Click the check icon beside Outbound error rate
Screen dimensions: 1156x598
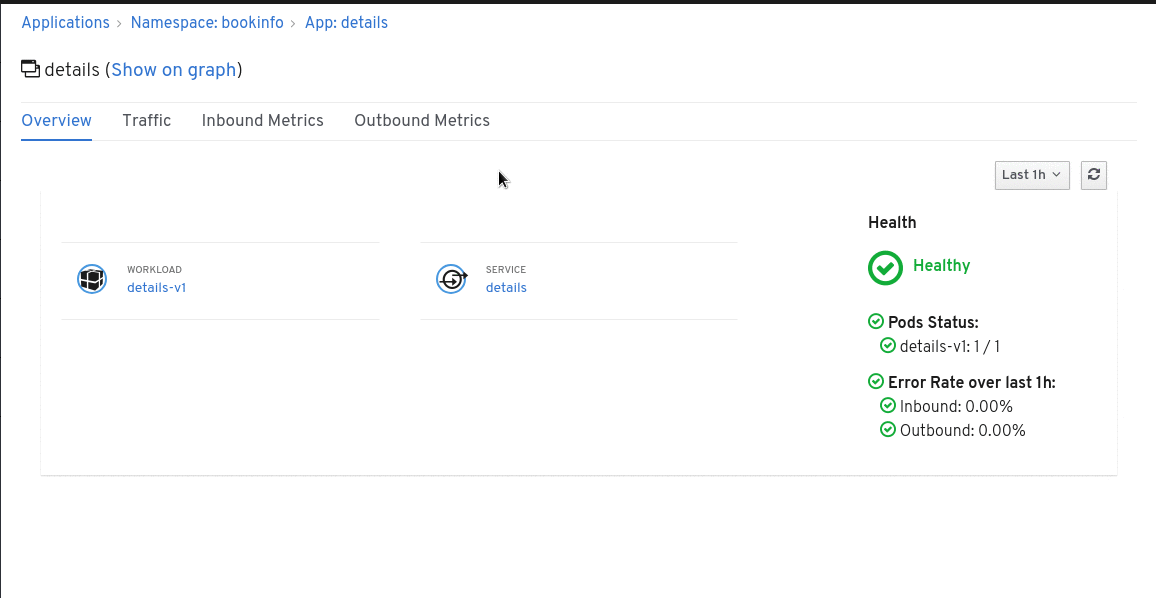click(x=888, y=429)
